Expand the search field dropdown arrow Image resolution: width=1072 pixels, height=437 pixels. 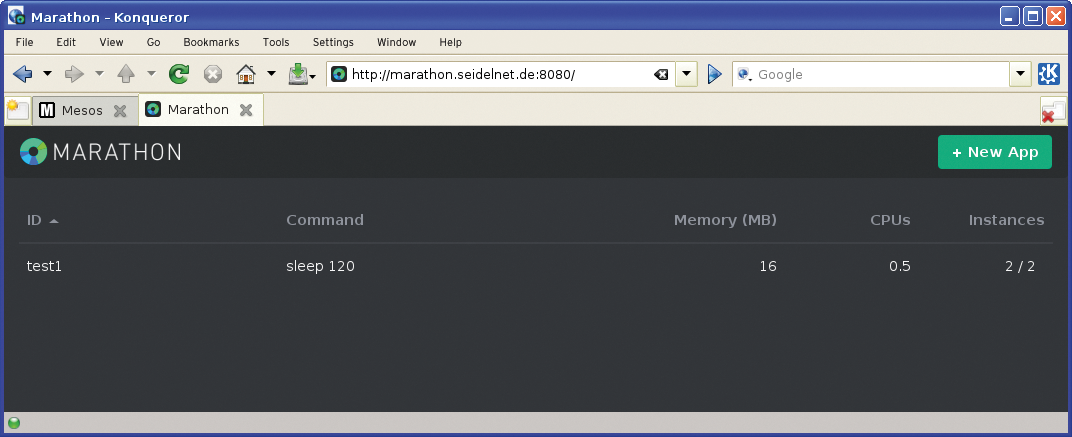(x=1021, y=74)
